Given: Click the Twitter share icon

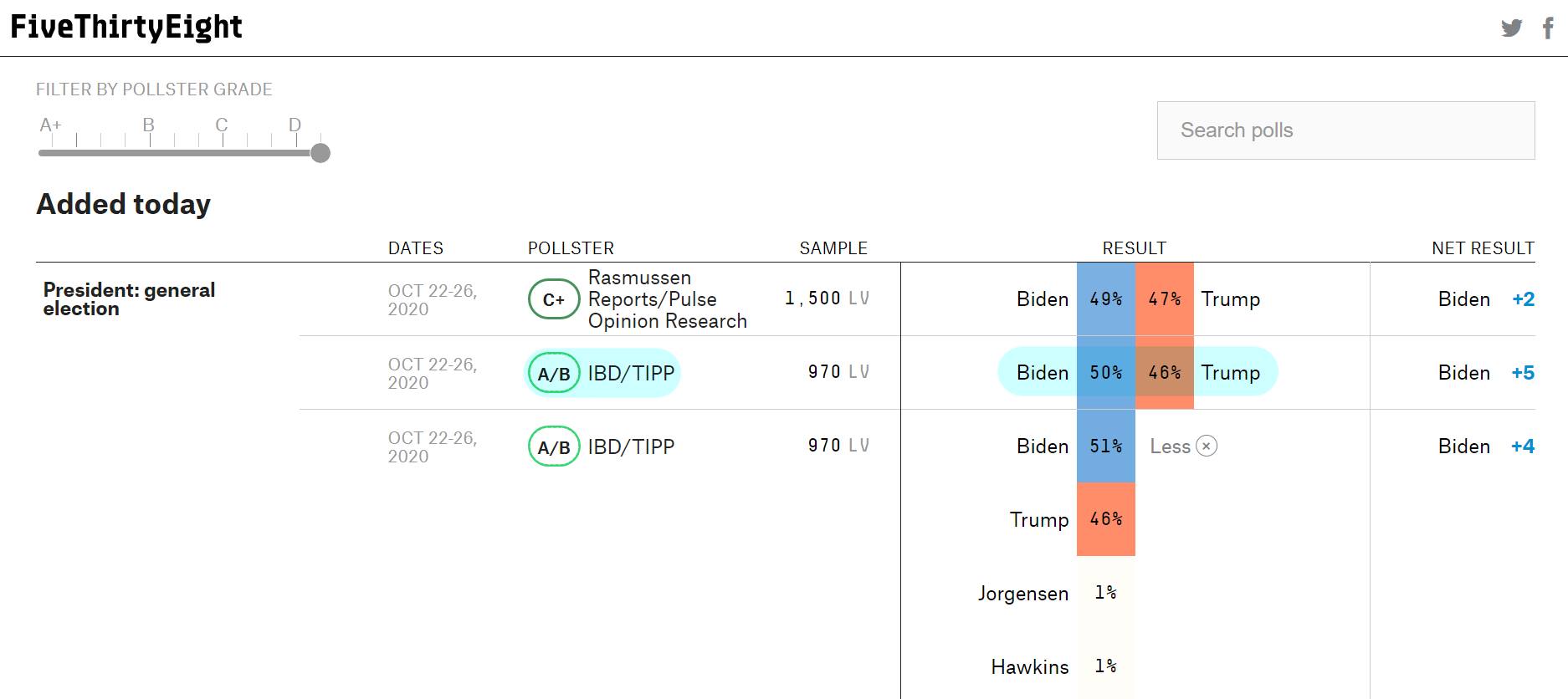Looking at the screenshot, I should tap(1511, 28).
